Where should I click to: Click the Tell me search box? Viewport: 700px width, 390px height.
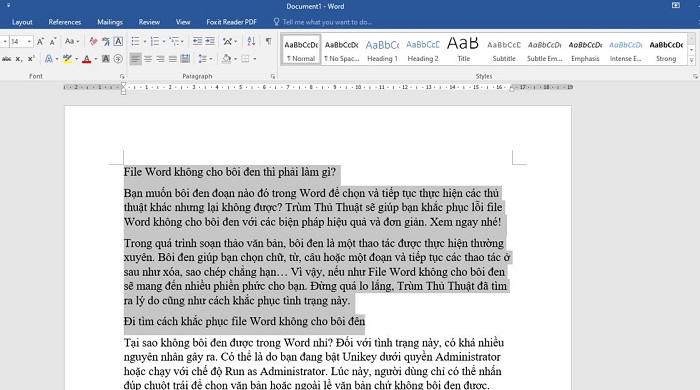coord(323,22)
